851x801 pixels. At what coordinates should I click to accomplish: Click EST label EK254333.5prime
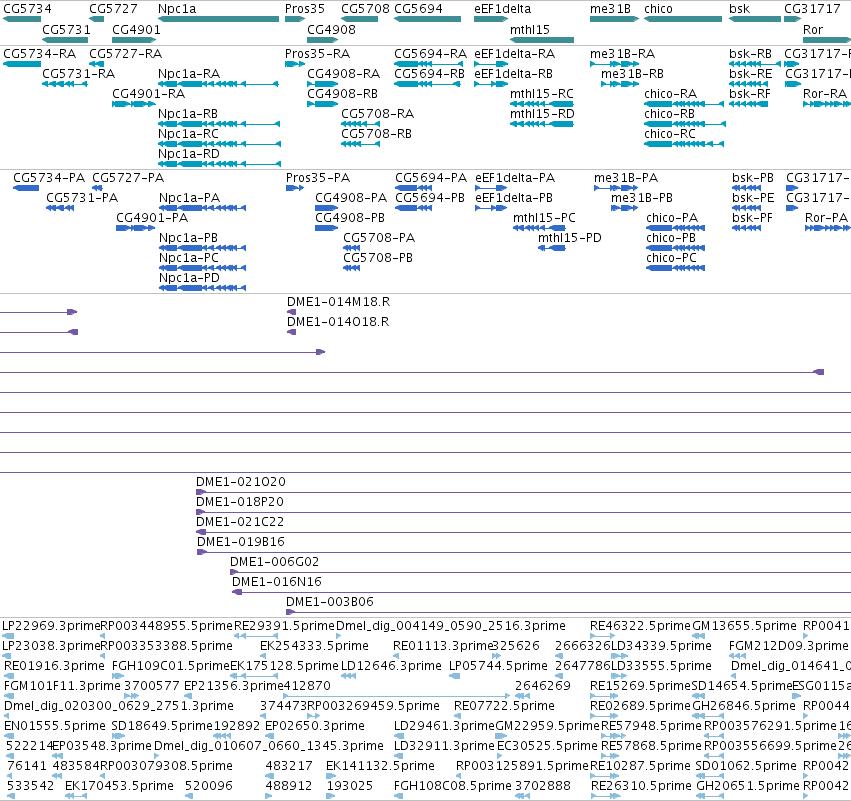click(x=314, y=646)
